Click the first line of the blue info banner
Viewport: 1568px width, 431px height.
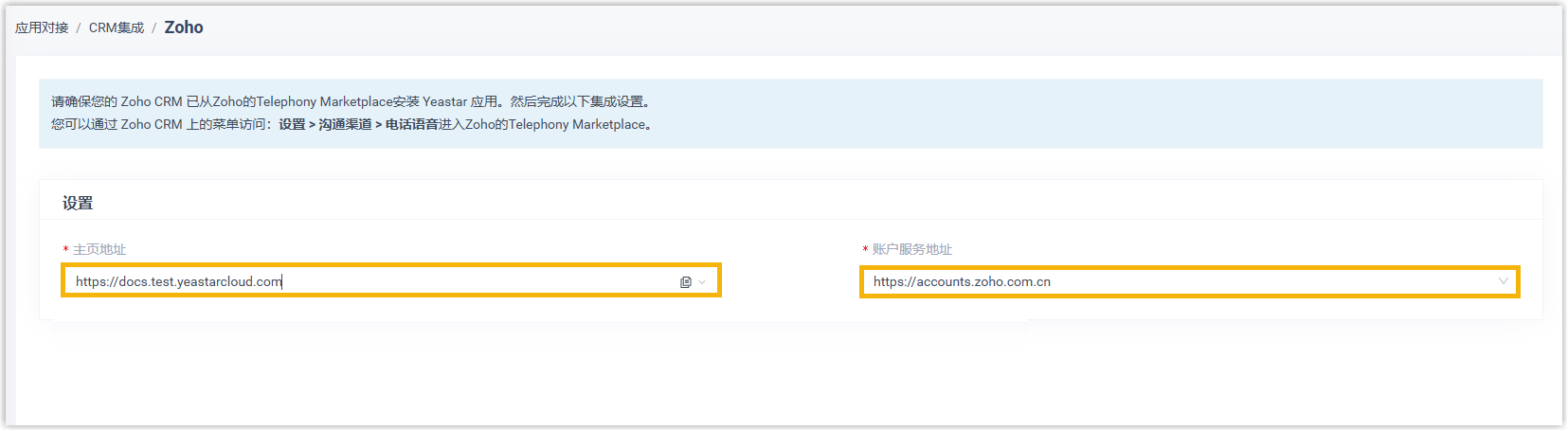351,101
